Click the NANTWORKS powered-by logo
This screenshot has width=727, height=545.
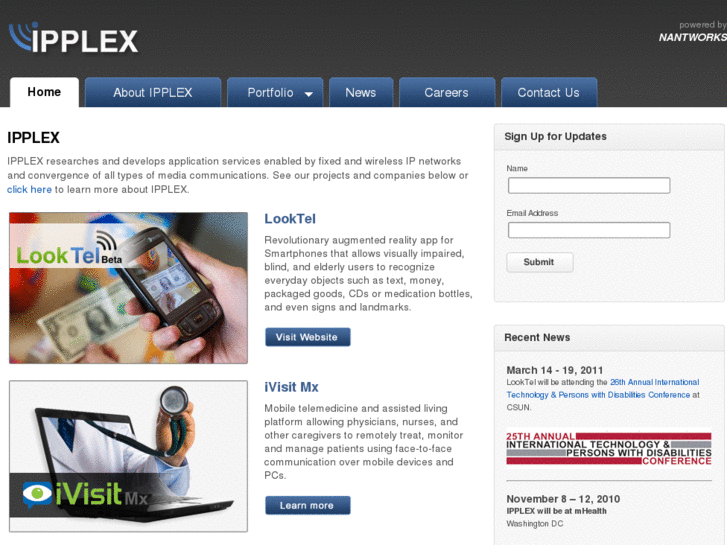(x=693, y=32)
